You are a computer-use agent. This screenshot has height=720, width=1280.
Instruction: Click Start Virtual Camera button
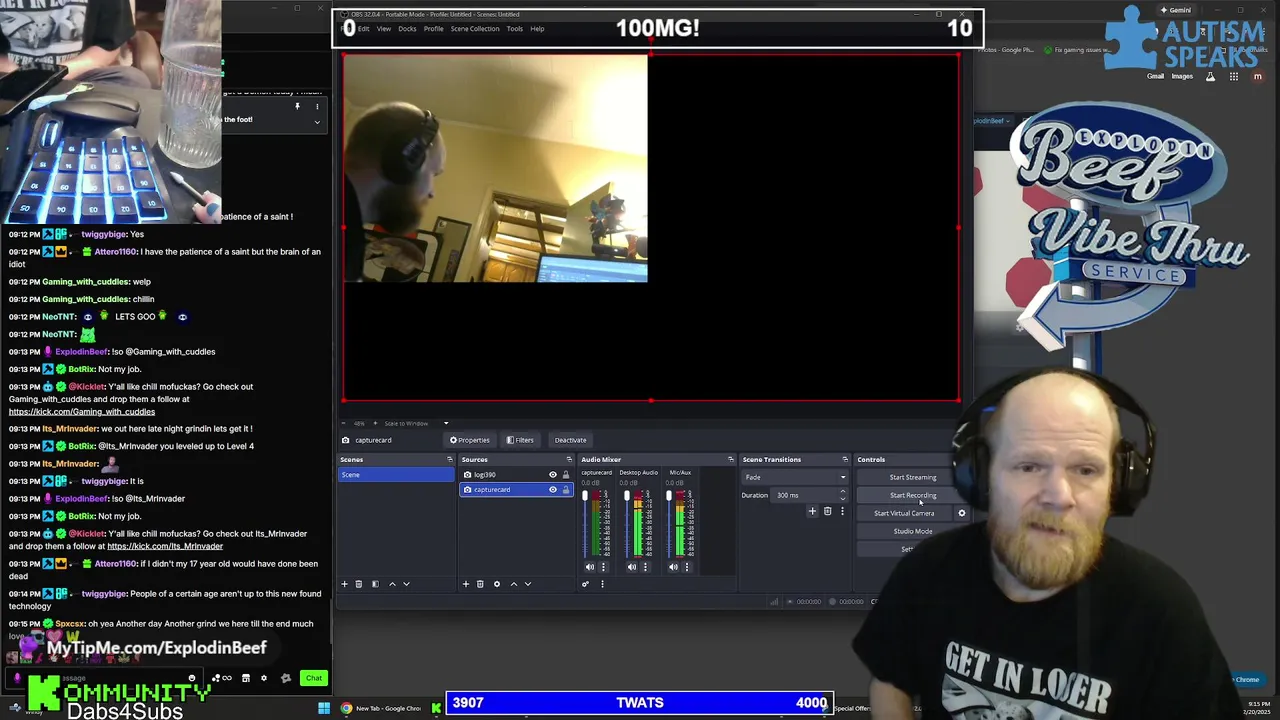point(904,513)
